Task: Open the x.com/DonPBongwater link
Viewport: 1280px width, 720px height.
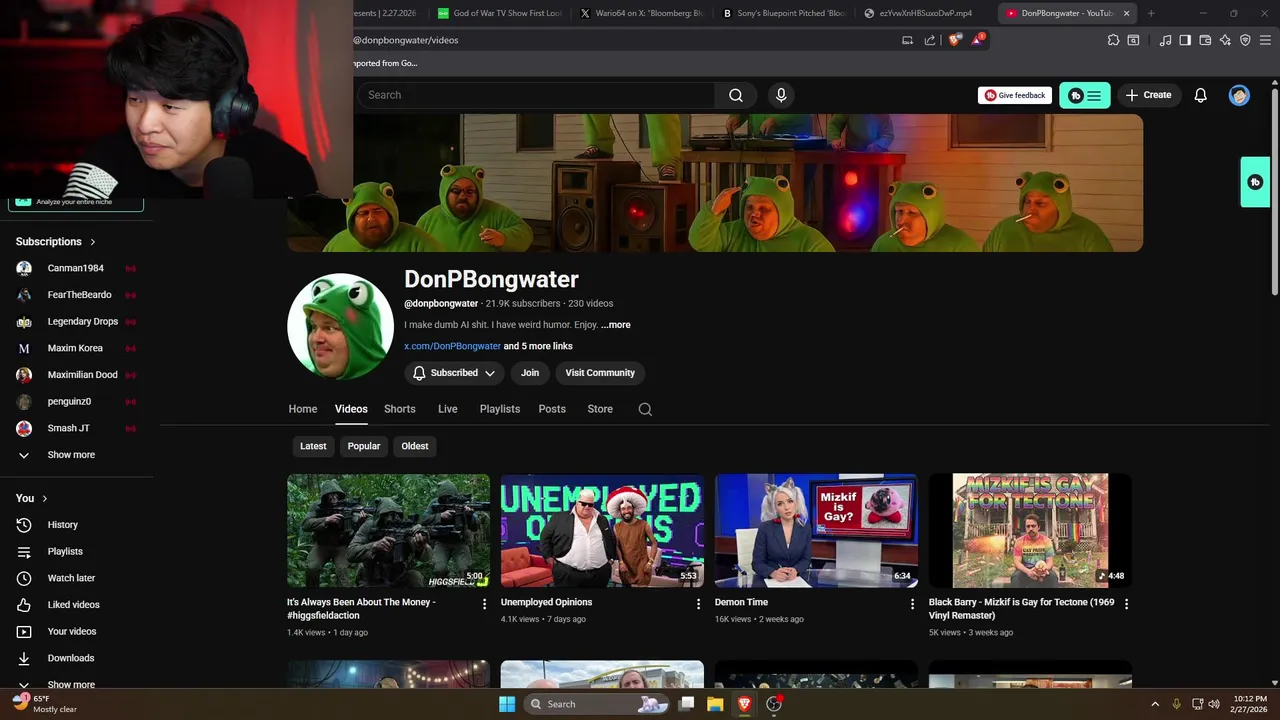Action: click(452, 346)
